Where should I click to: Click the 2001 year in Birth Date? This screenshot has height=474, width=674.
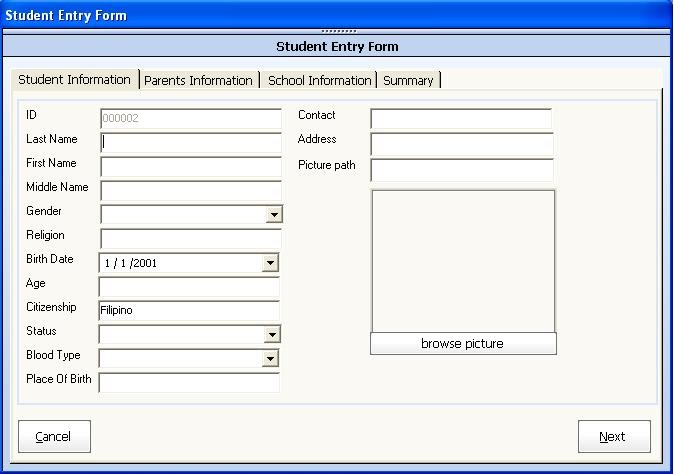[145, 263]
